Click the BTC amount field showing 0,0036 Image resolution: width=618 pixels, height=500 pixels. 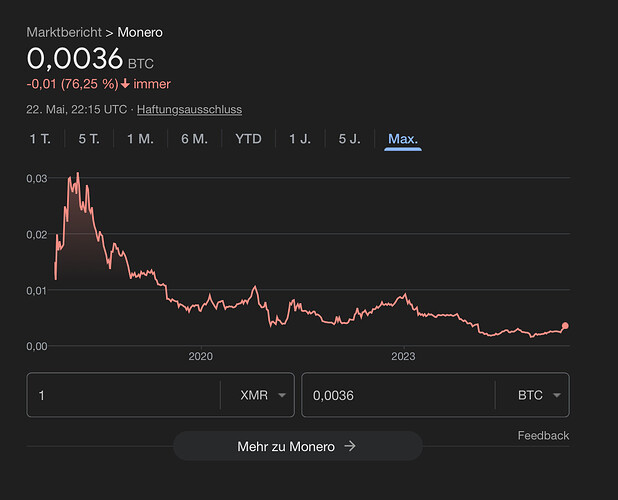click(398, 395)
